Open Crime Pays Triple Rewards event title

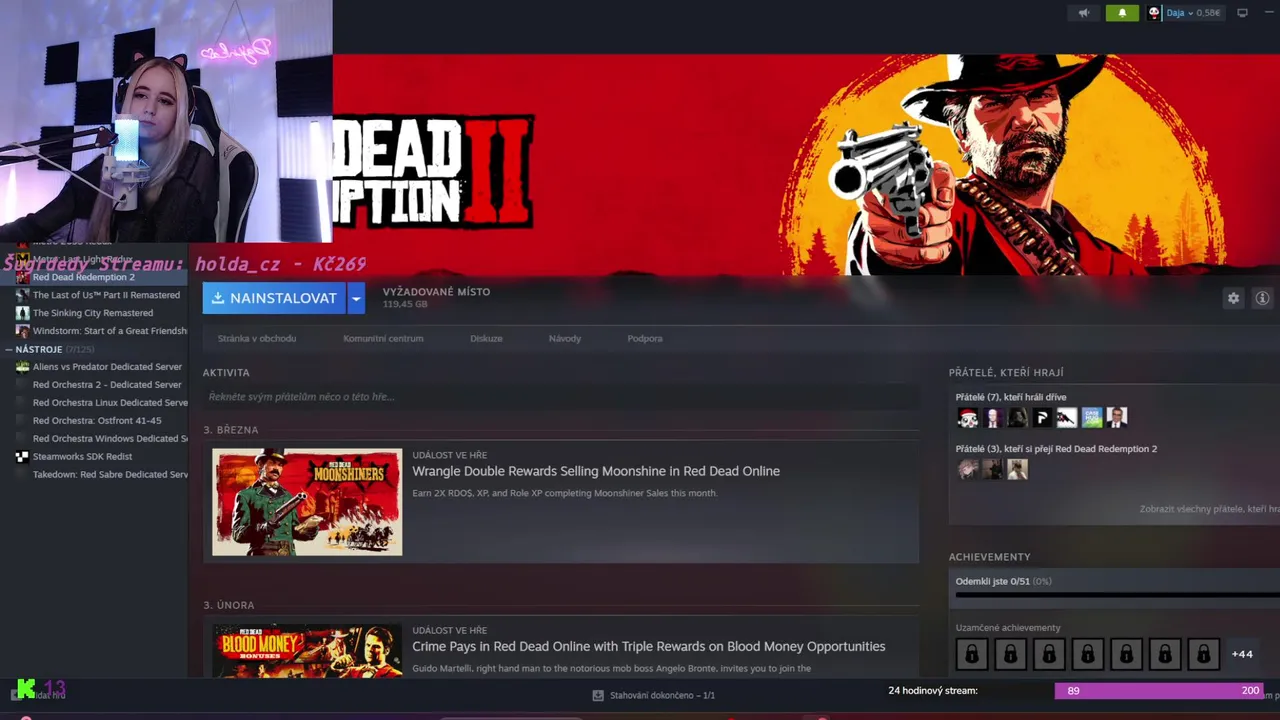pyautogui.click(x=649, y=646)
